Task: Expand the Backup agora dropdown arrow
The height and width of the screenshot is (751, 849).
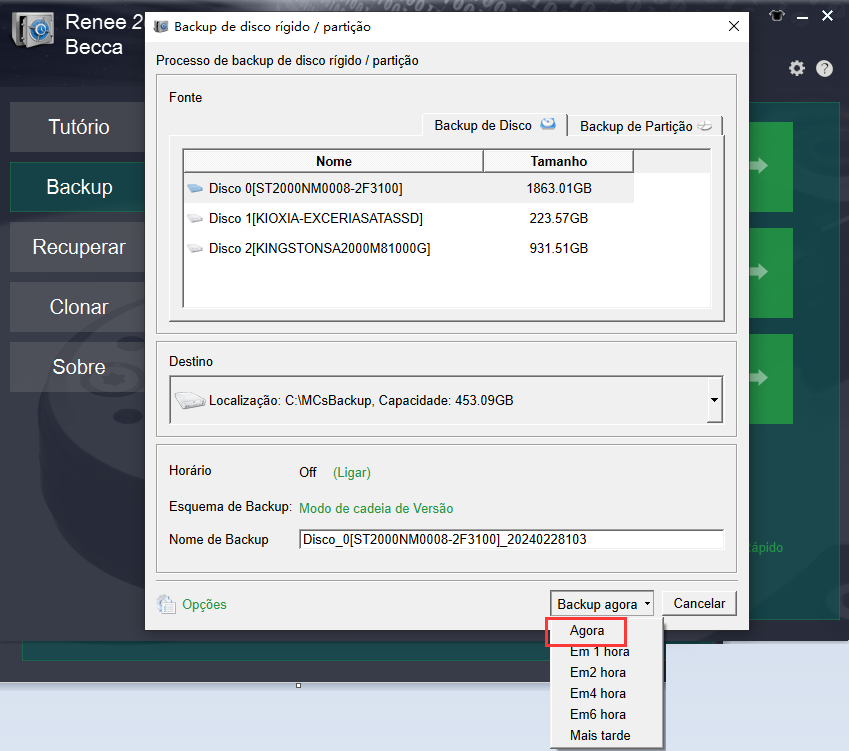Action: 647,604
